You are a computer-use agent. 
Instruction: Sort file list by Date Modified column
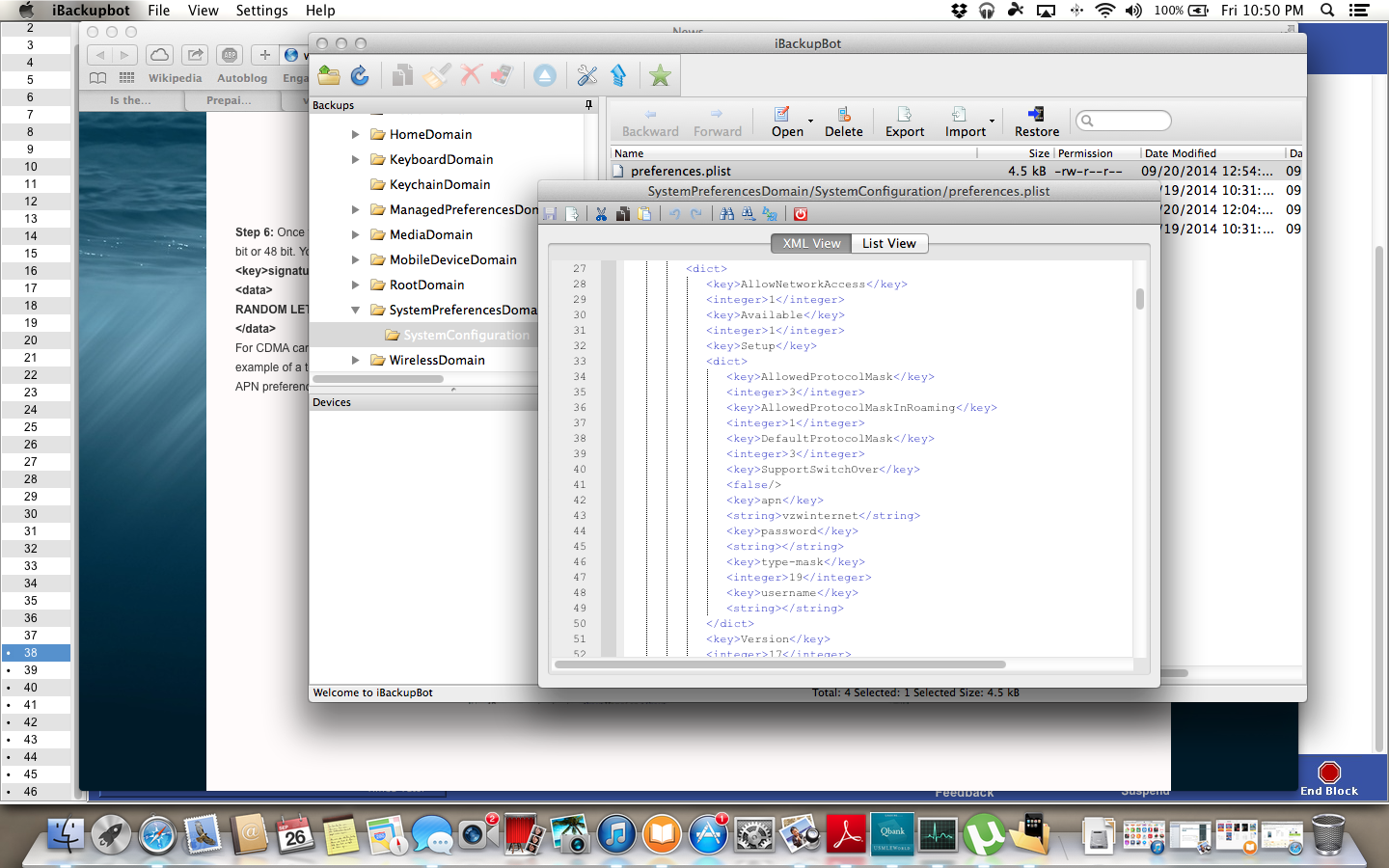point(1213,153)
